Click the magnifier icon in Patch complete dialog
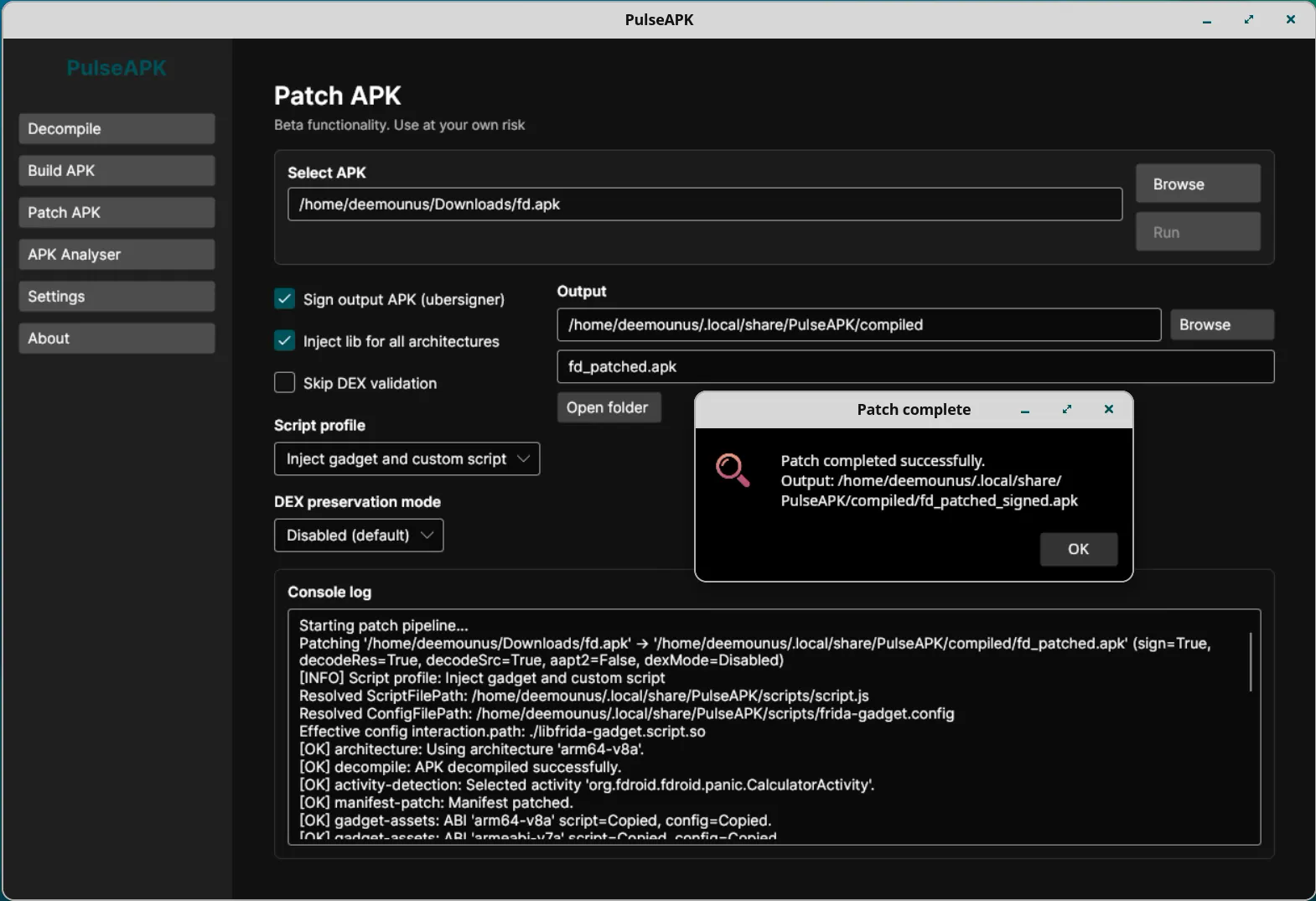The width and height of the screenshot is (1316, 901). tap(733, 470)
